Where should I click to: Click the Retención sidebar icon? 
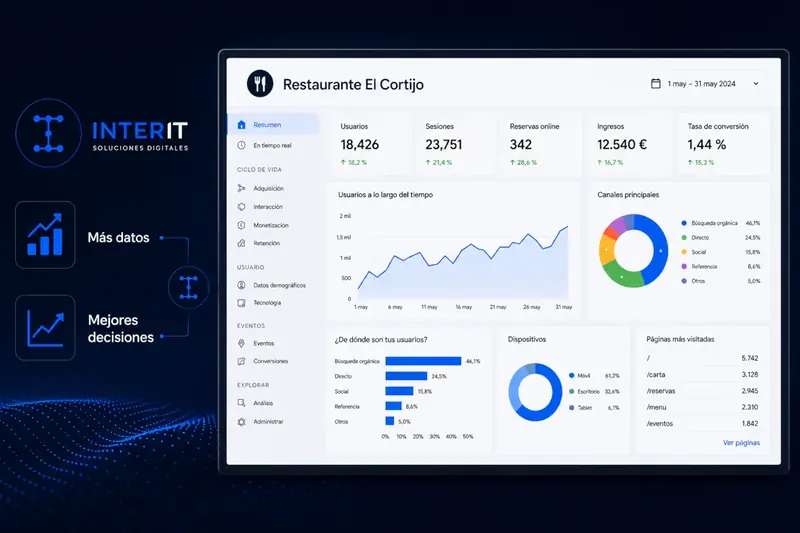(x=241, y=243)
